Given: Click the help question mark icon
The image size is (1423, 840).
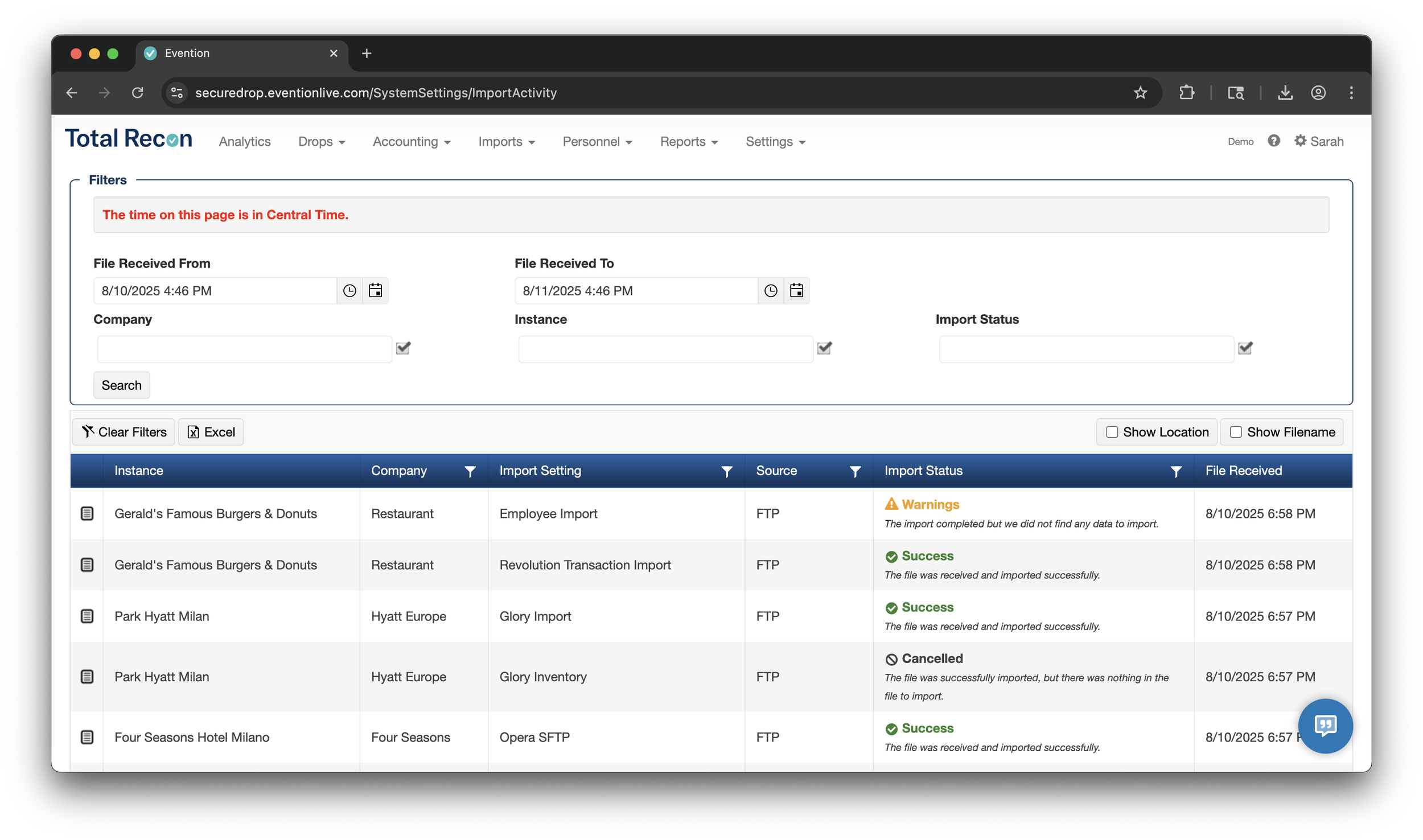Looking at the screenshot, I should pyautogui.click(x=1274, y=141).
